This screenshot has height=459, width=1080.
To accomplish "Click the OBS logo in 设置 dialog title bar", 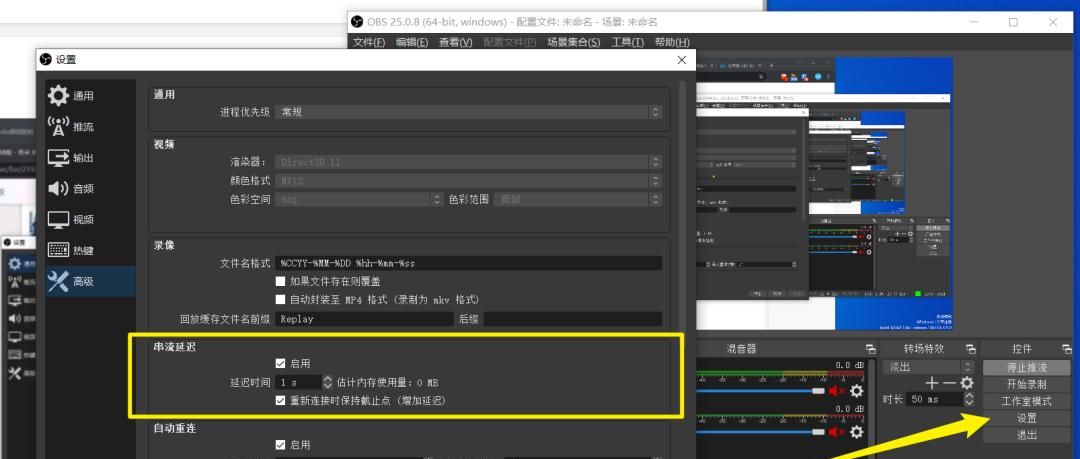I will 45,60.
